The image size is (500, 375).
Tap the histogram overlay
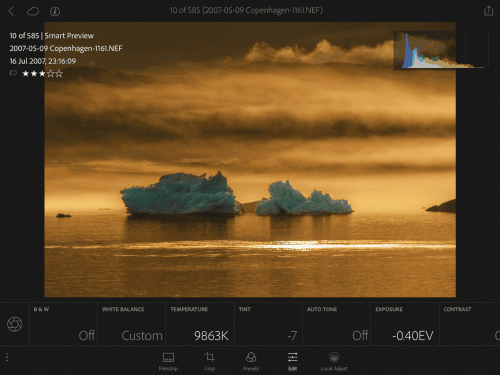pos(440,50)
